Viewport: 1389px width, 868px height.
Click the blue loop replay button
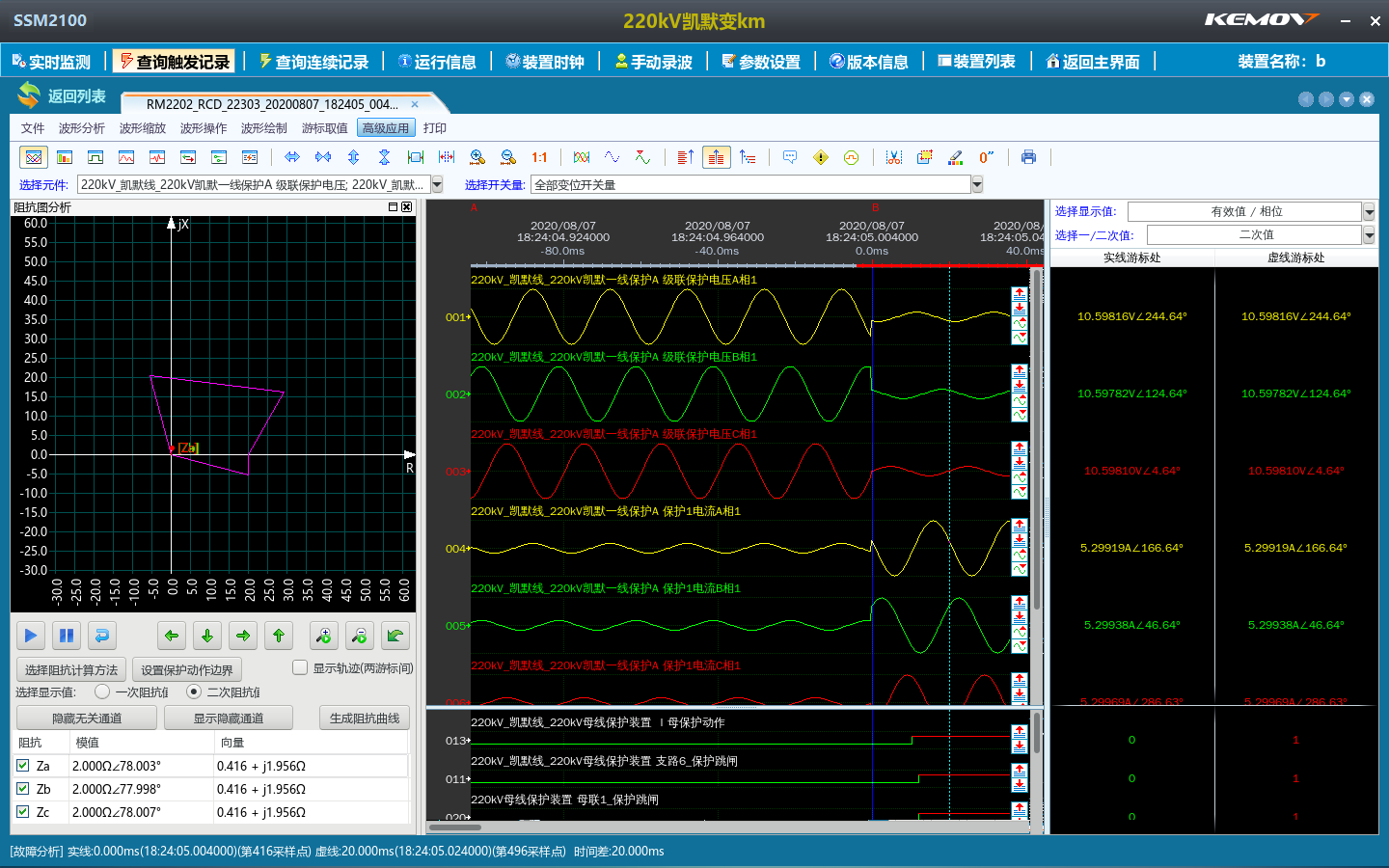(x=102, y=636)
